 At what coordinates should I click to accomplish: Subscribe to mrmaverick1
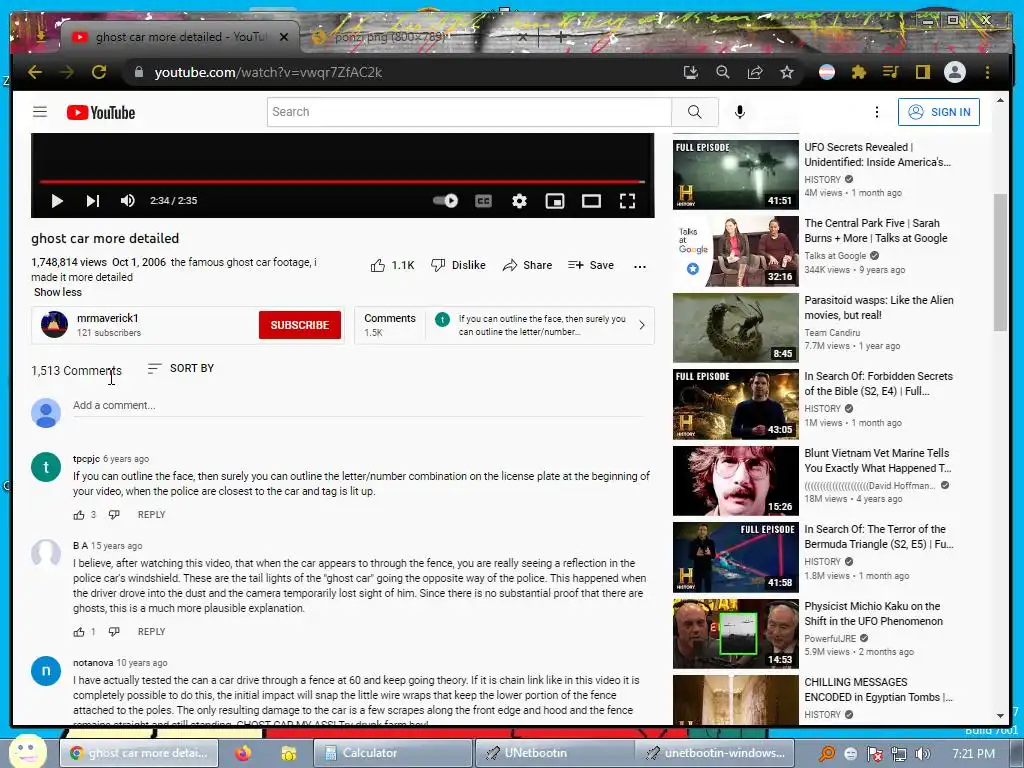pos(300,325)
